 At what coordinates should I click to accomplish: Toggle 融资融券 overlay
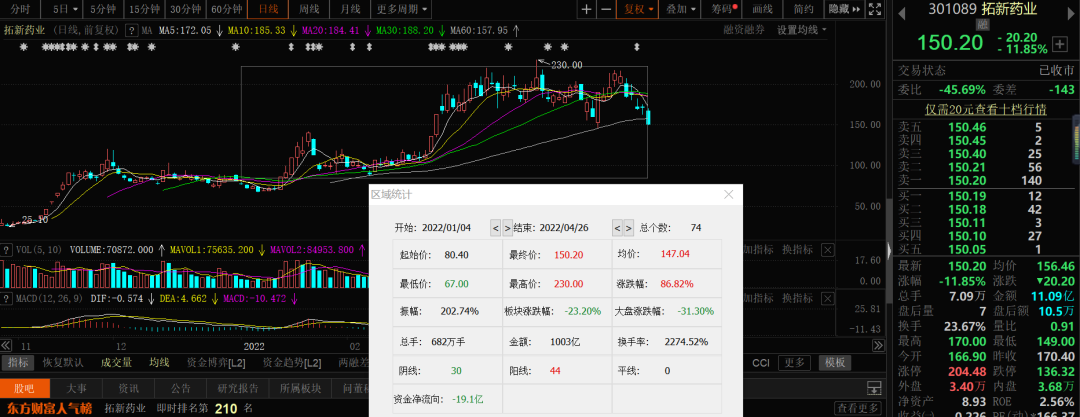pyautogui.click(x=744, y=30)
